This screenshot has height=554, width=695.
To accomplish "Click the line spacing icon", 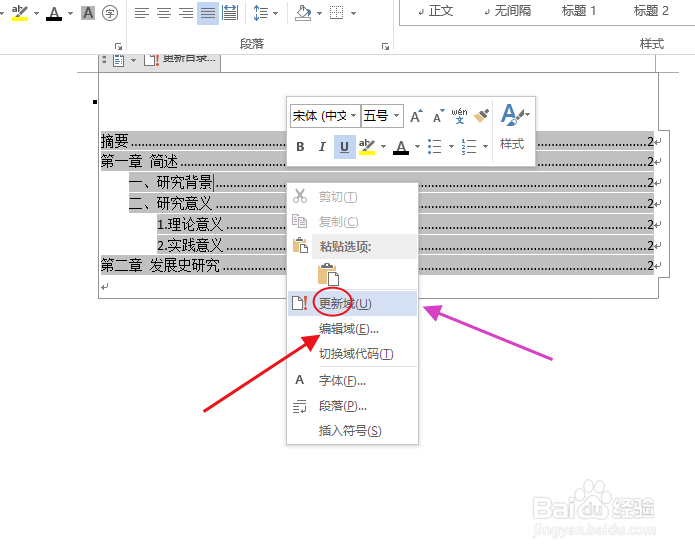I will click(x=261, y=13).
